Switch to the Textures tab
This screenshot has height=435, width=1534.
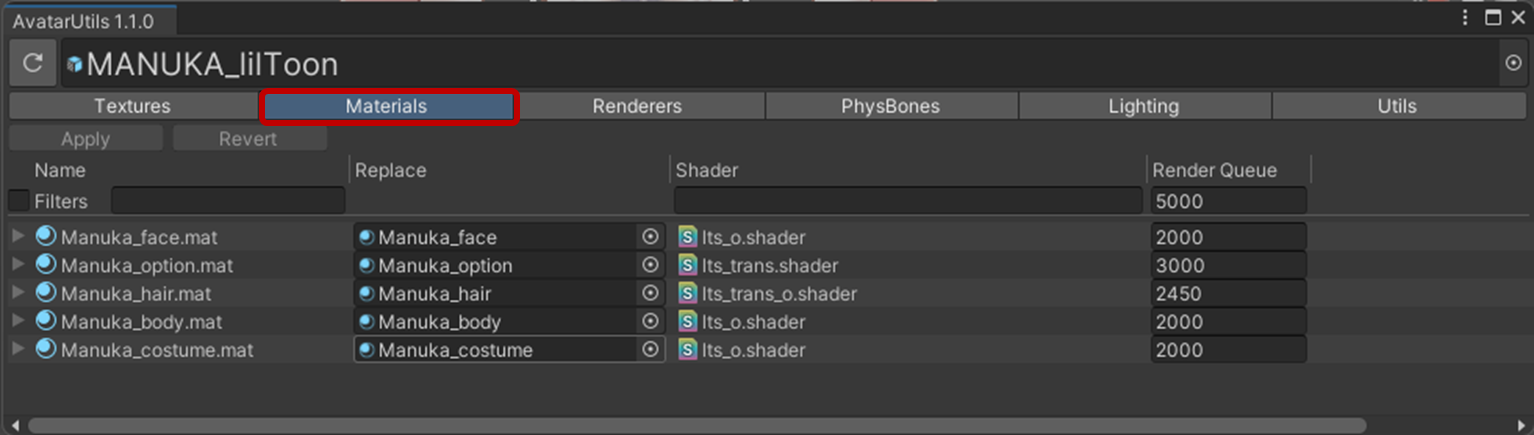(x=132, y=106)
